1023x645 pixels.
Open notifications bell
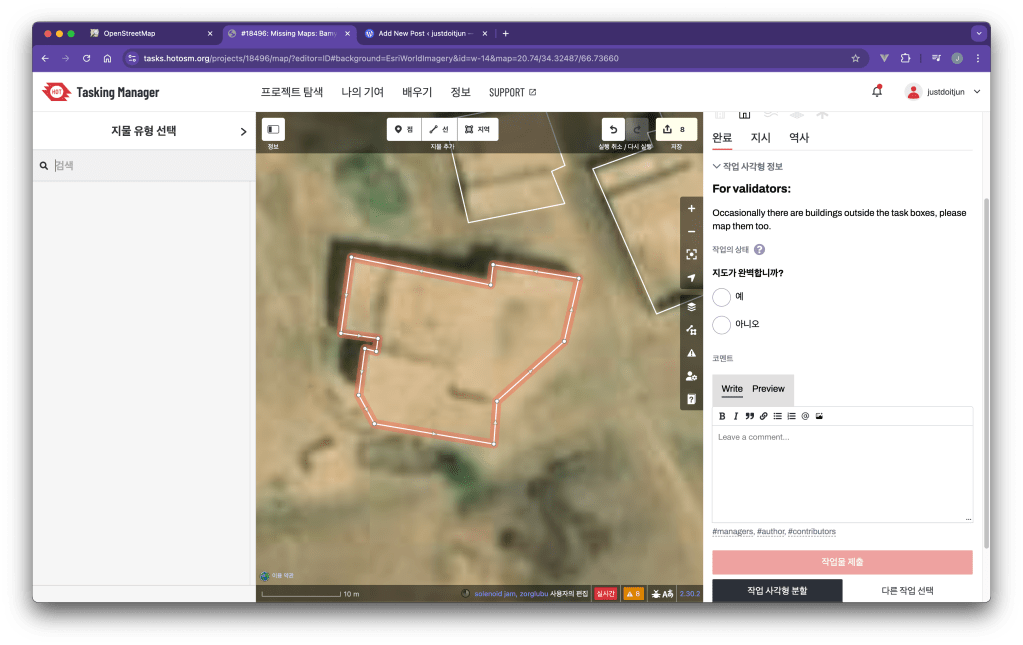pyautogui.click(x=877, y=92)
